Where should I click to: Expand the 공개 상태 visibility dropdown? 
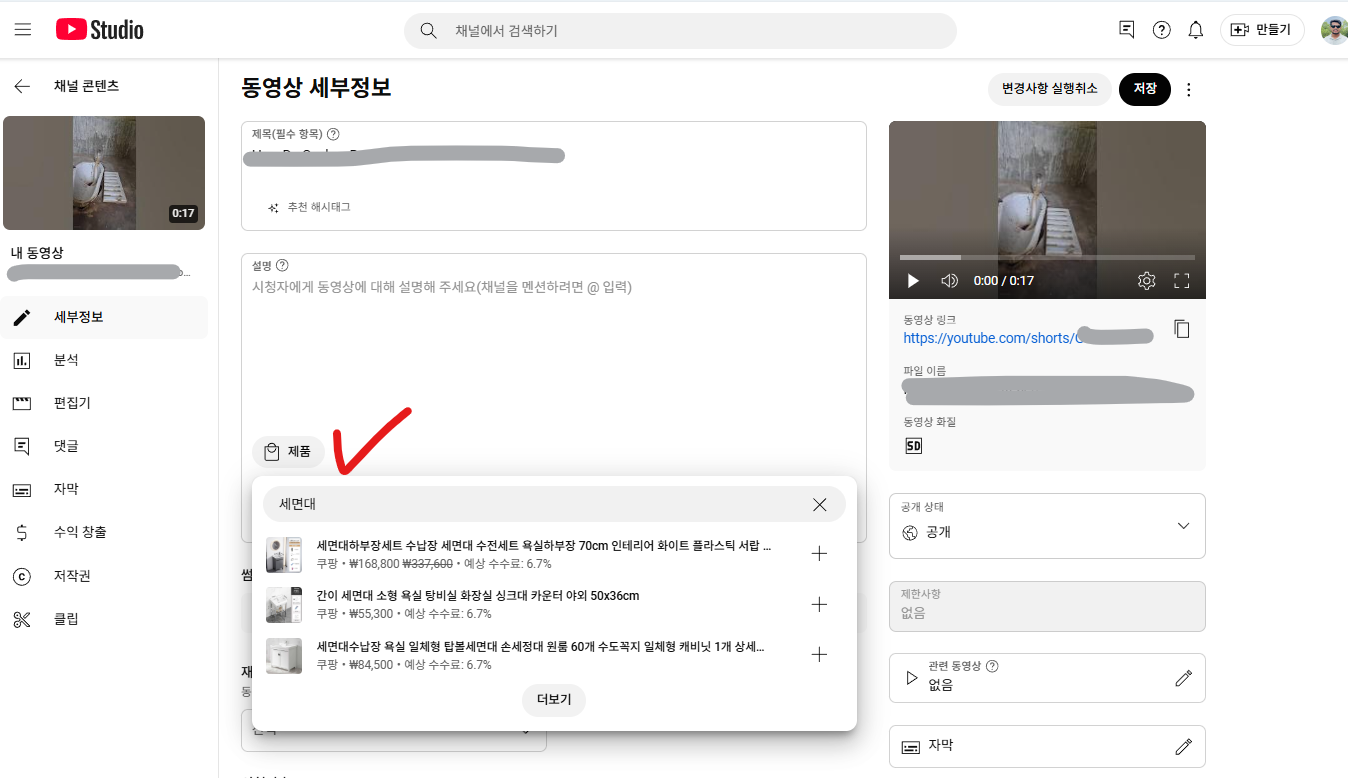(x=1047, y=526)
